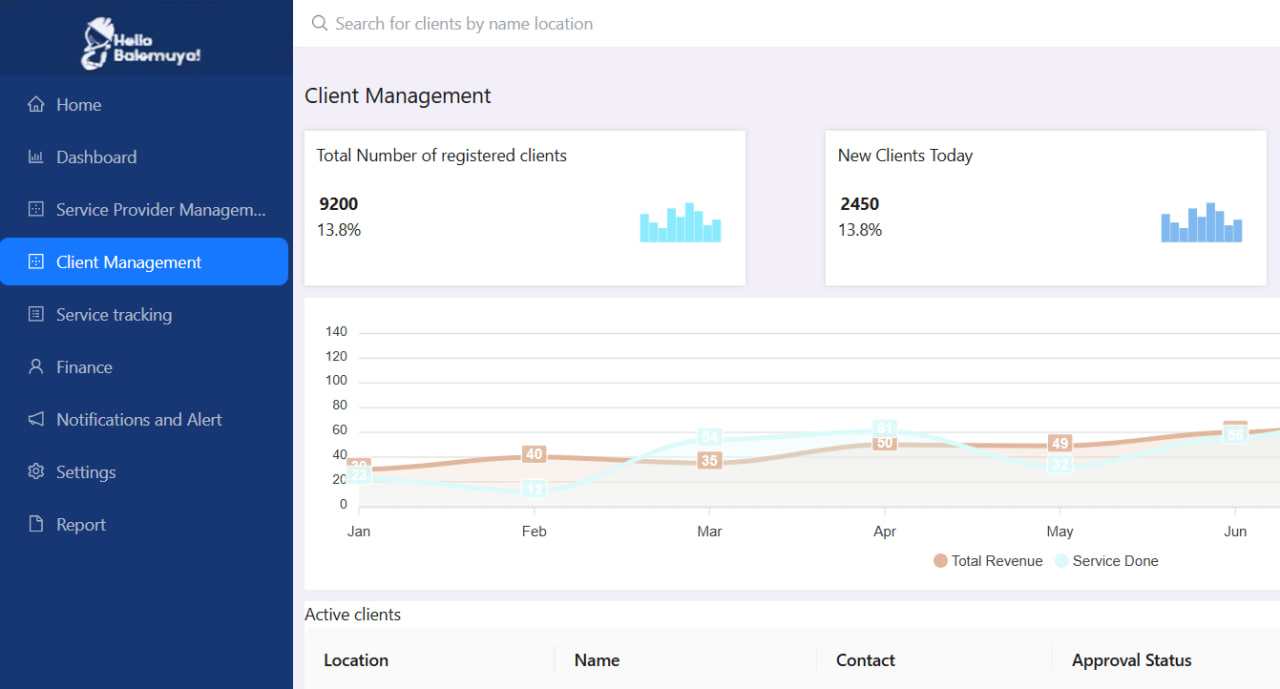Toggle Service Done legend series
This screenshot has height=689, width=1280.
1106,561
